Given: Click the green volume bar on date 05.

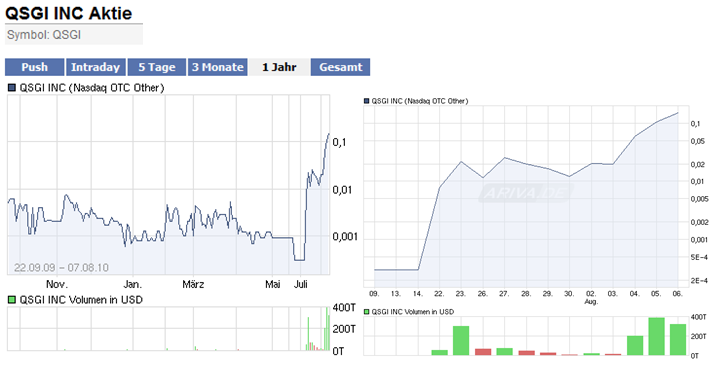Looking at the screenshot, I should [x=657, y=336].
